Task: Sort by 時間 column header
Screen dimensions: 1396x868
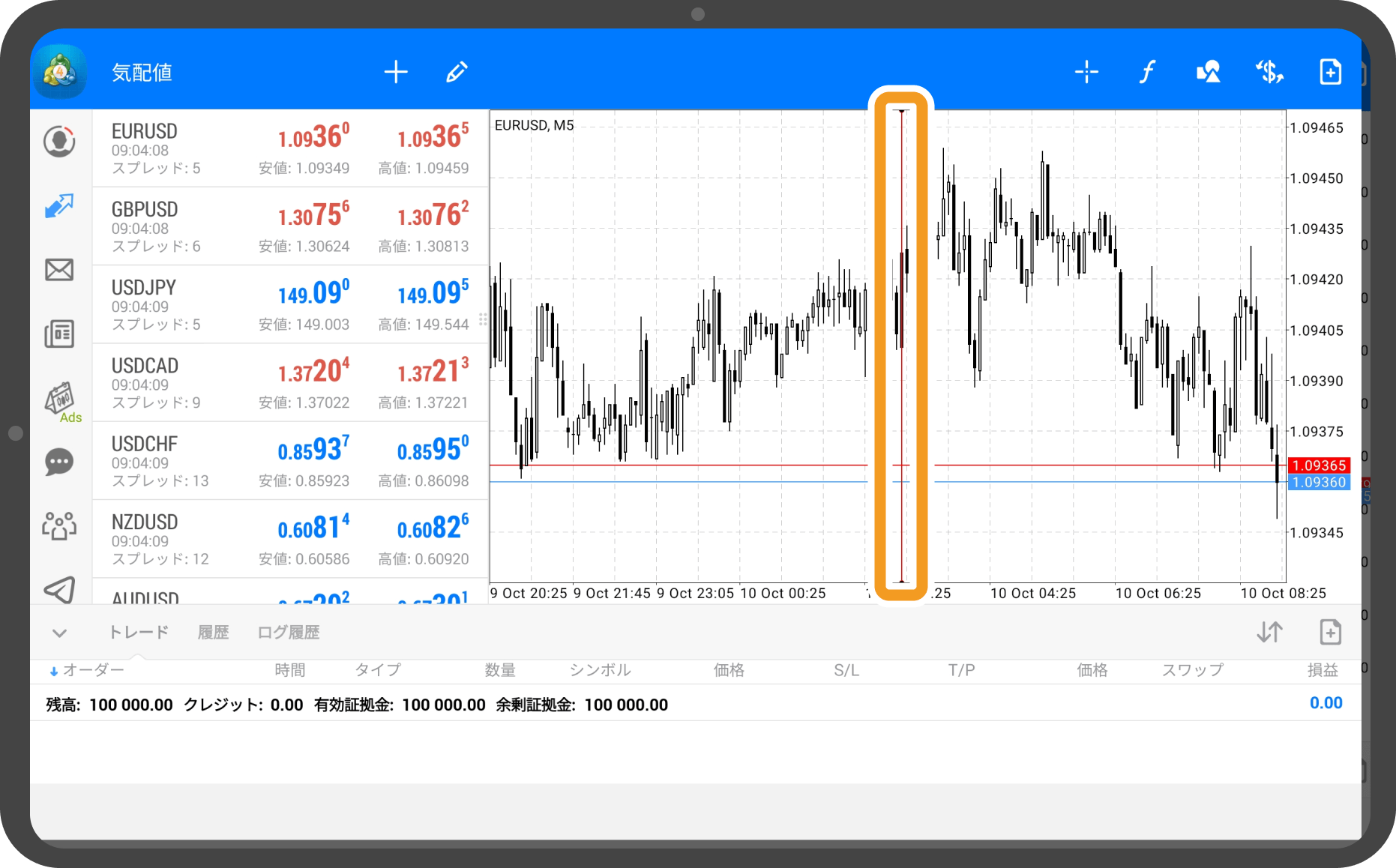Action: pos(289,670)
